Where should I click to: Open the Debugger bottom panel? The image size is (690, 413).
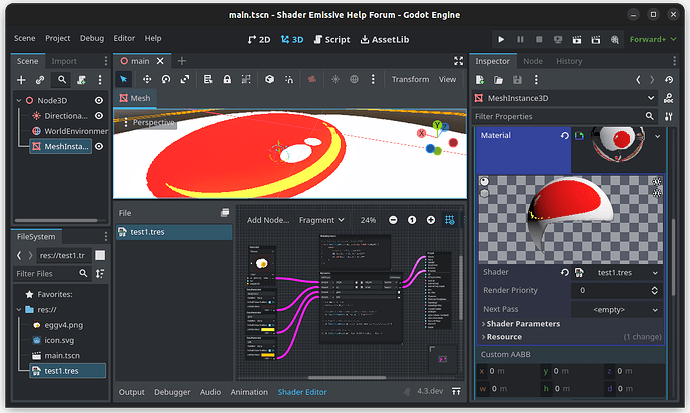(172, 392)
